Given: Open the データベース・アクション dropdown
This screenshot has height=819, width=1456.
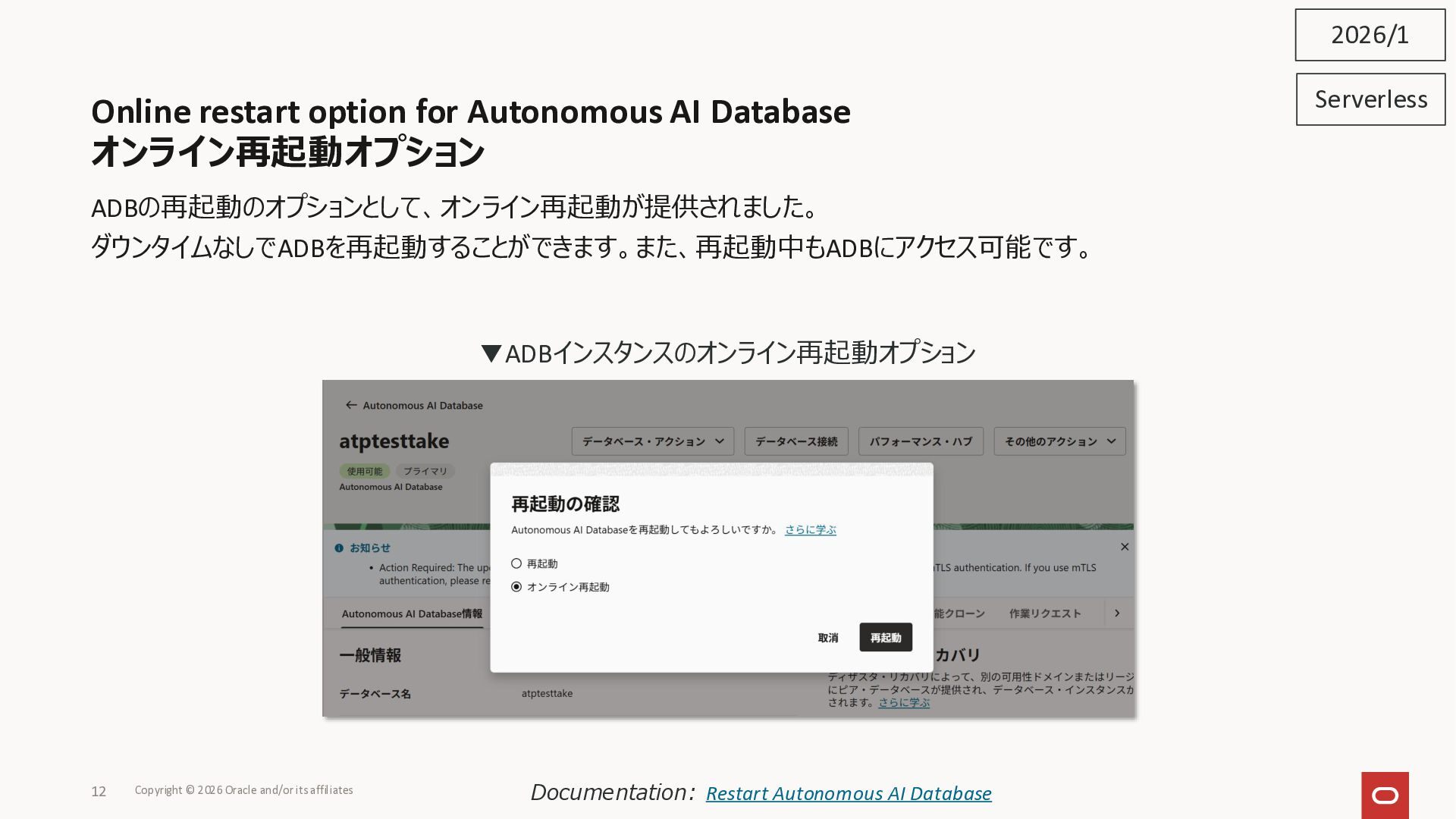Looking at the screenshot, I should tap(653, 441).
